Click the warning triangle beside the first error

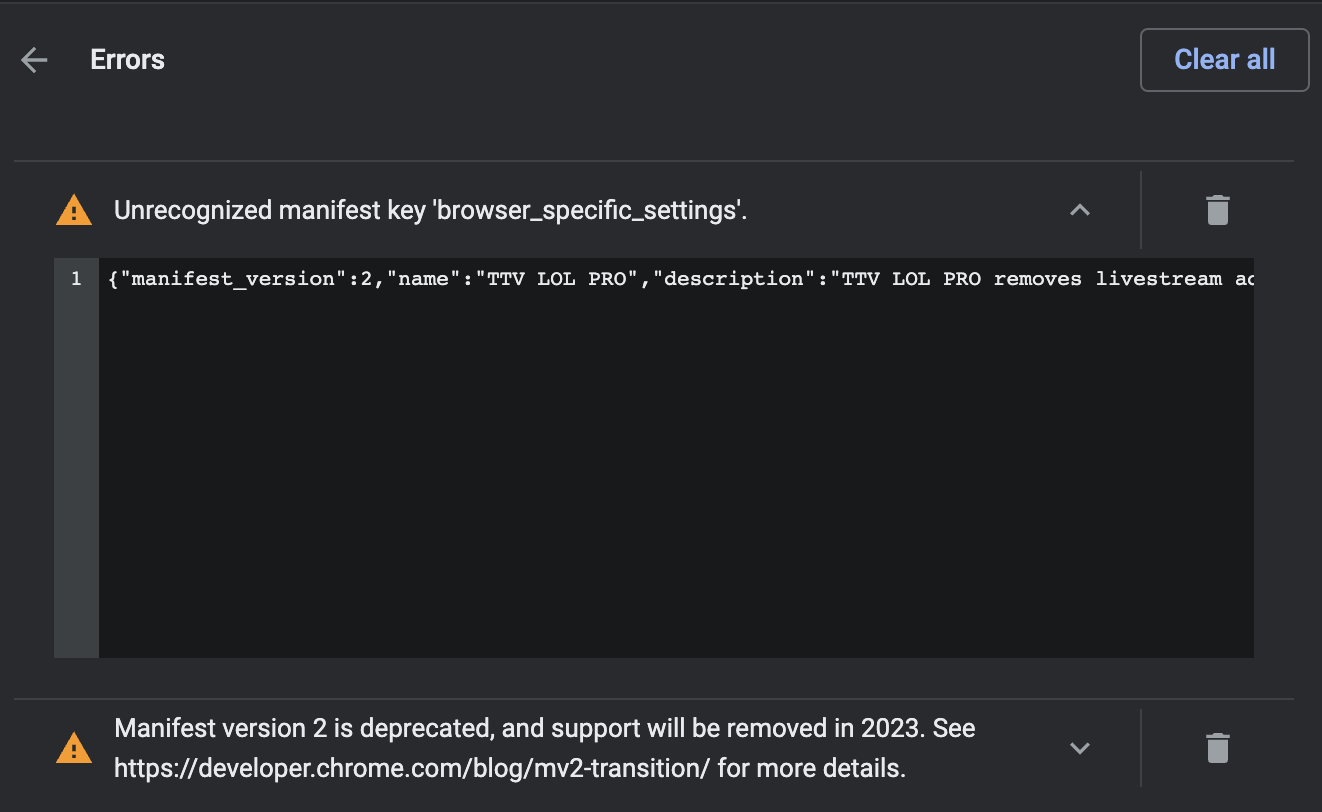tap(73, 209)
